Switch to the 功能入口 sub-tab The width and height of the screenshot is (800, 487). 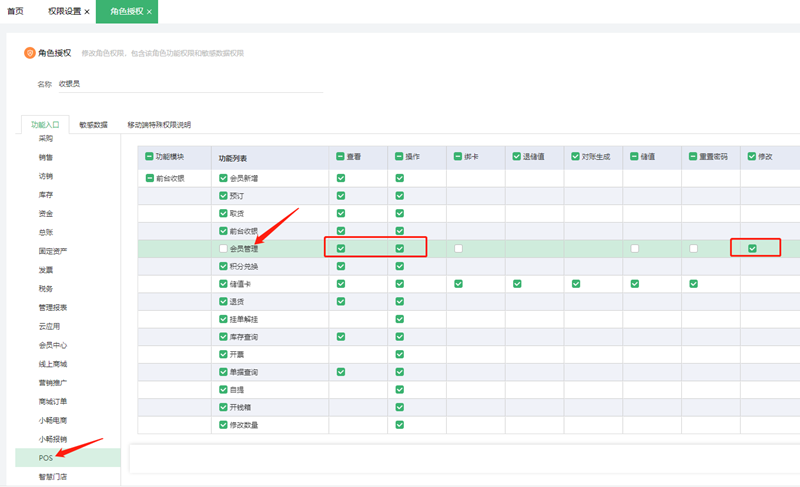point(45,124)
